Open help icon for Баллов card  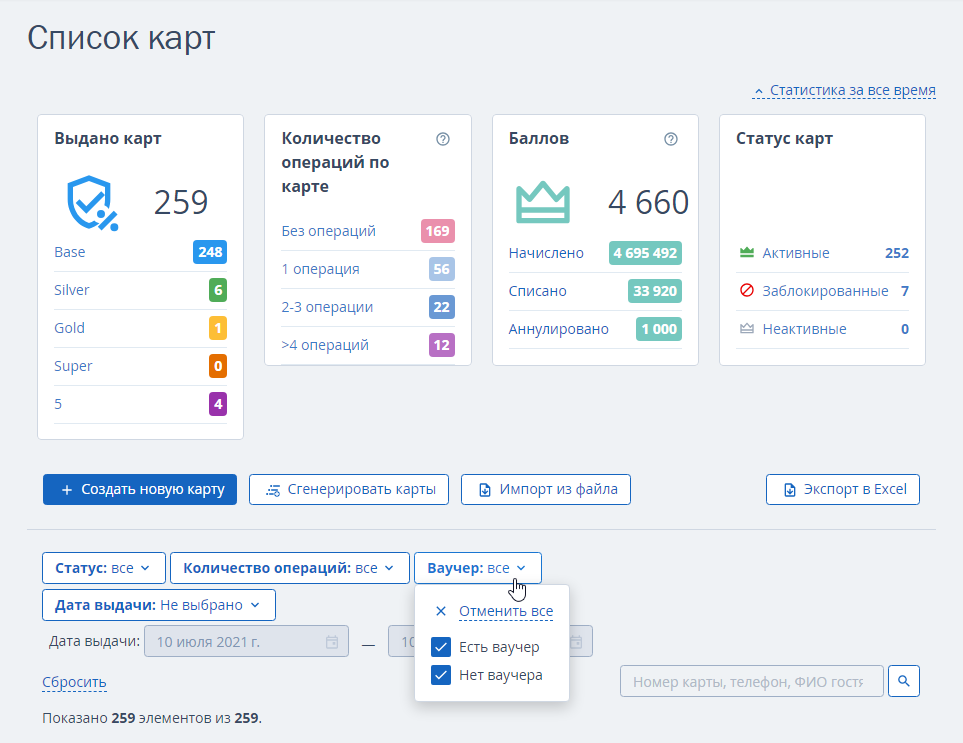click(x=671, y=139)
